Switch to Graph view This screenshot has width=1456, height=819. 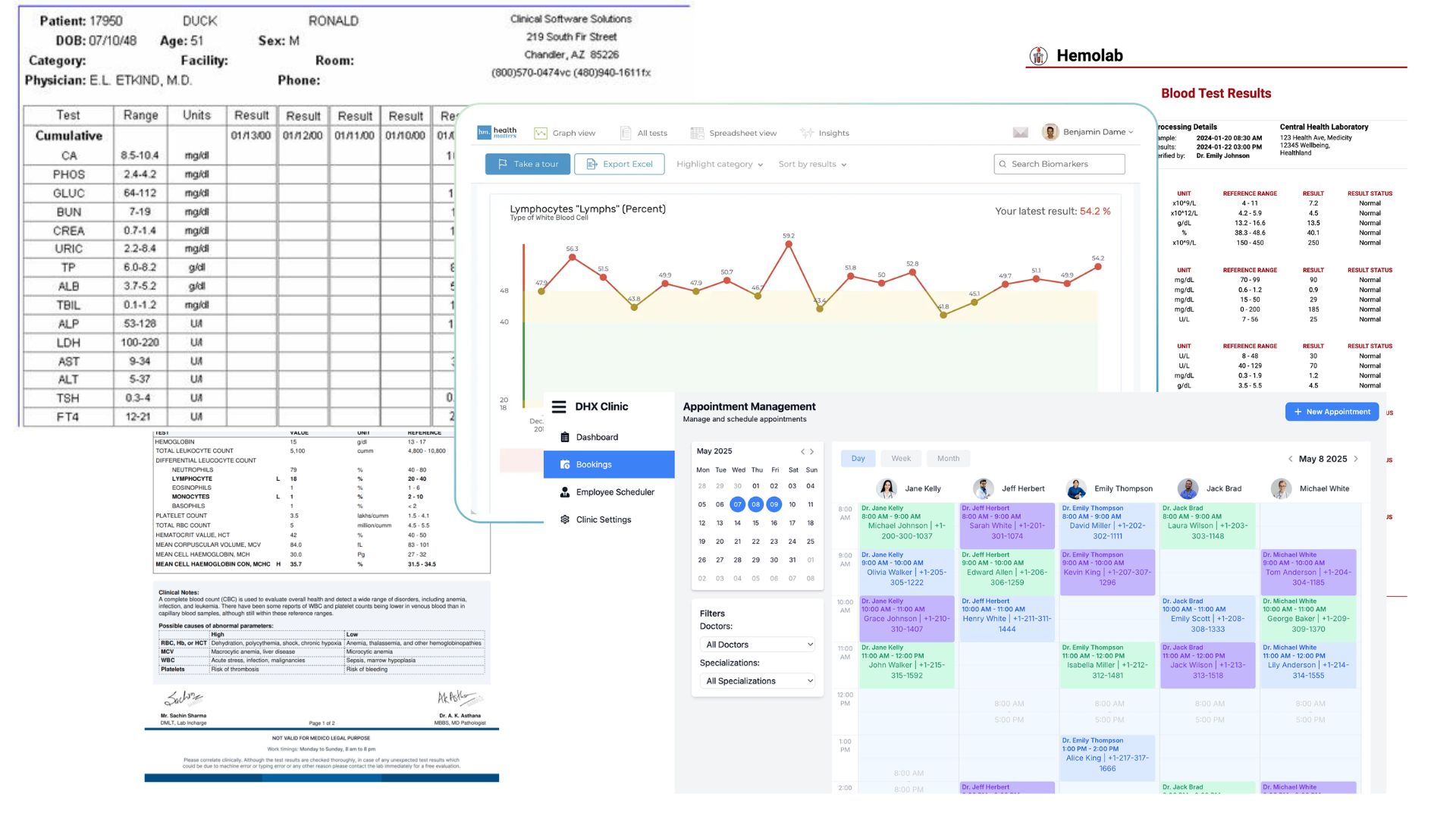coord(565,133)
